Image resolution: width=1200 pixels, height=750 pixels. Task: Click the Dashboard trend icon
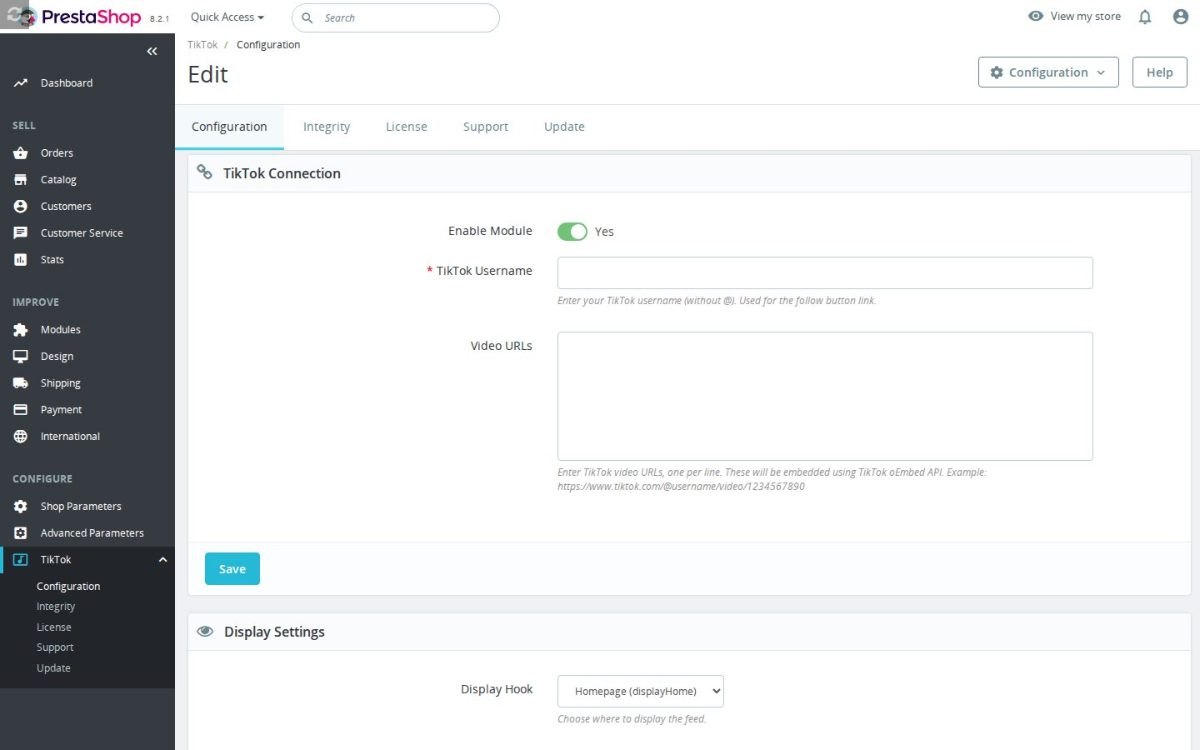coord(20,83)
